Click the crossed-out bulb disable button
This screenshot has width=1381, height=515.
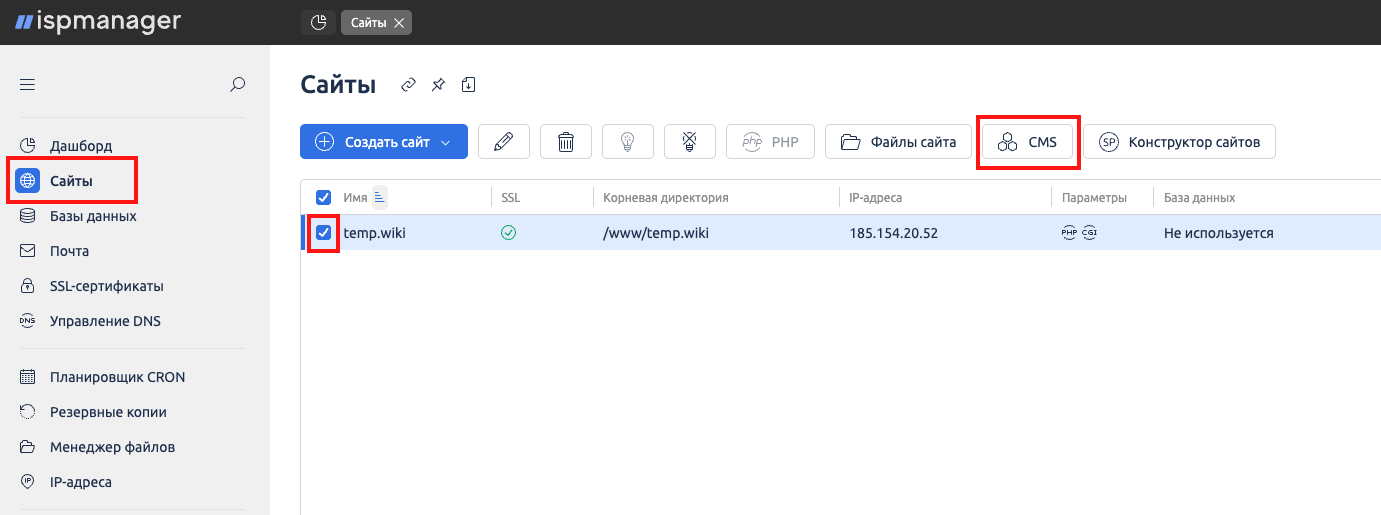click(690, 142)
